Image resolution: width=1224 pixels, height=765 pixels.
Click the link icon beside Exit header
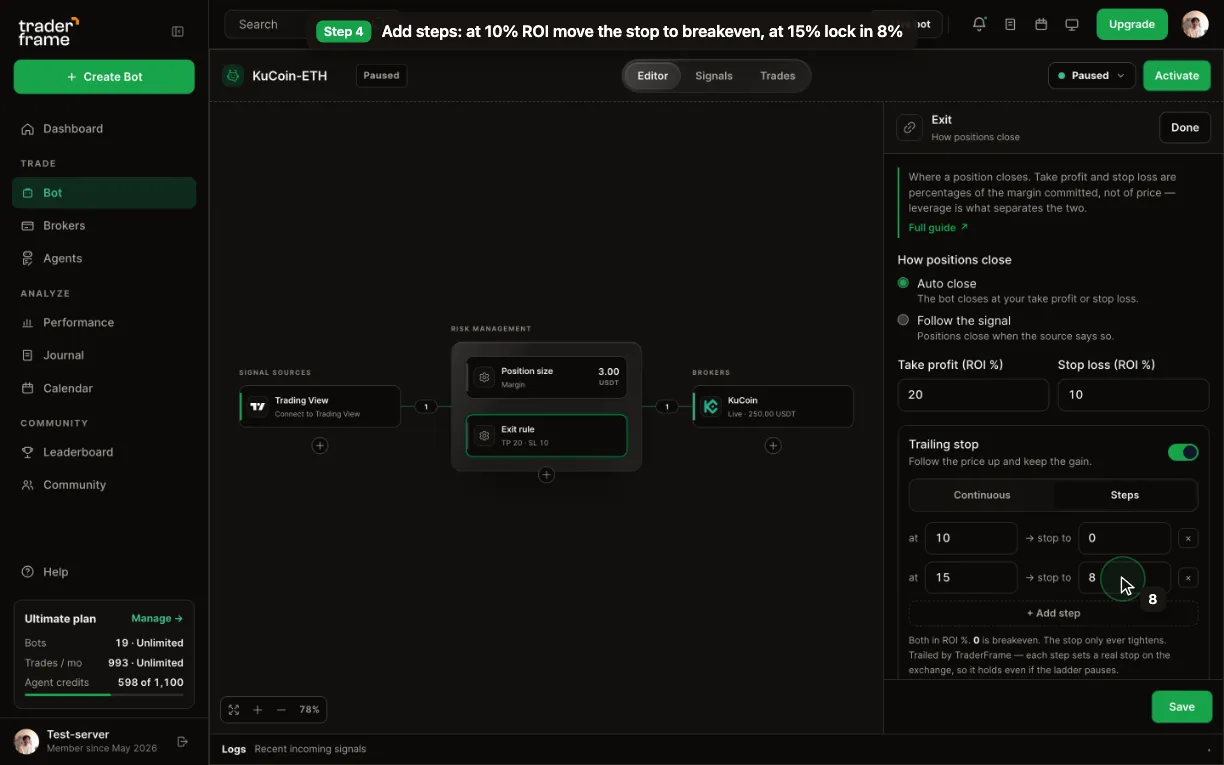(909, 127)
